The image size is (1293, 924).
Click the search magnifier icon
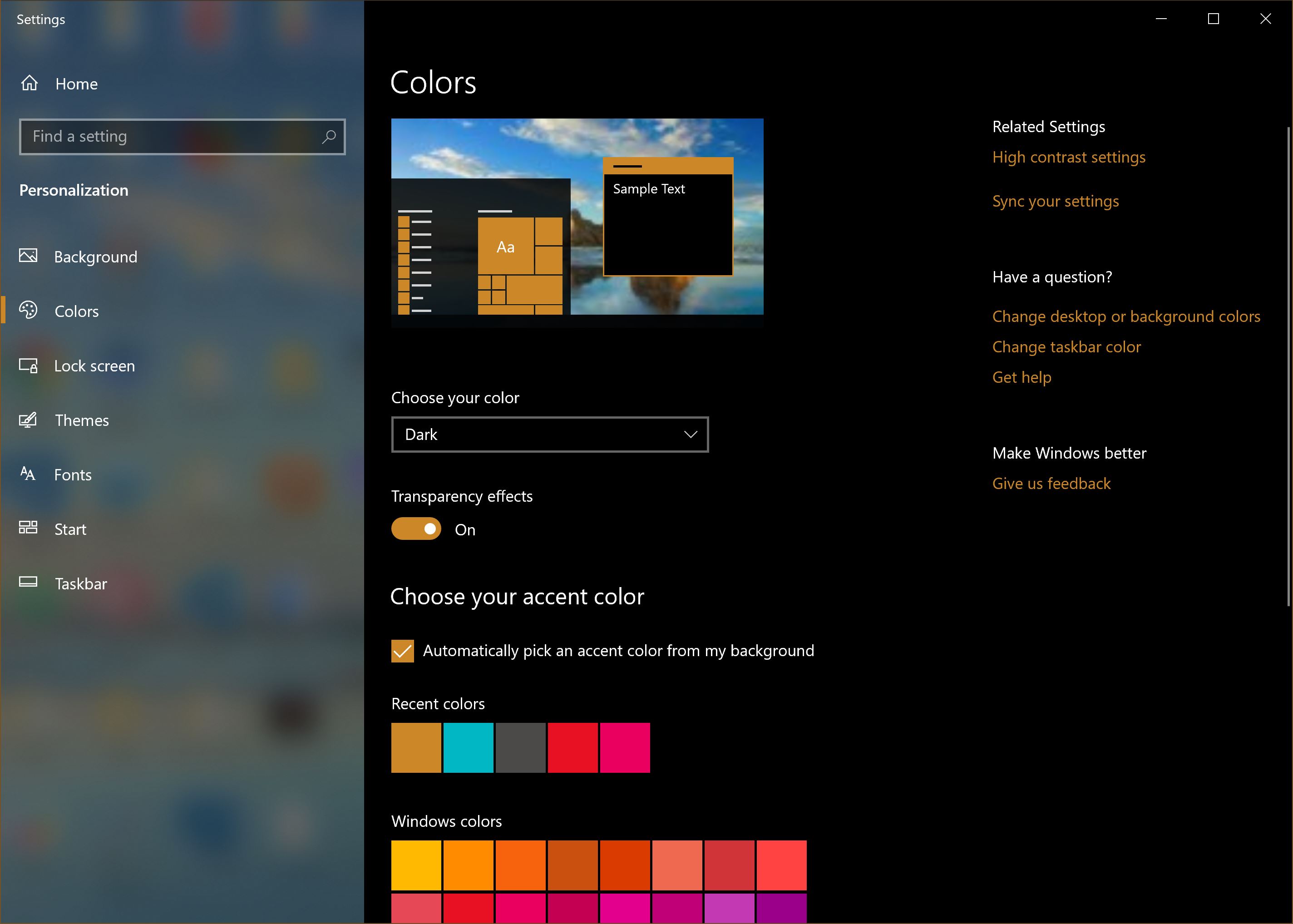click(x=329, y=137)
